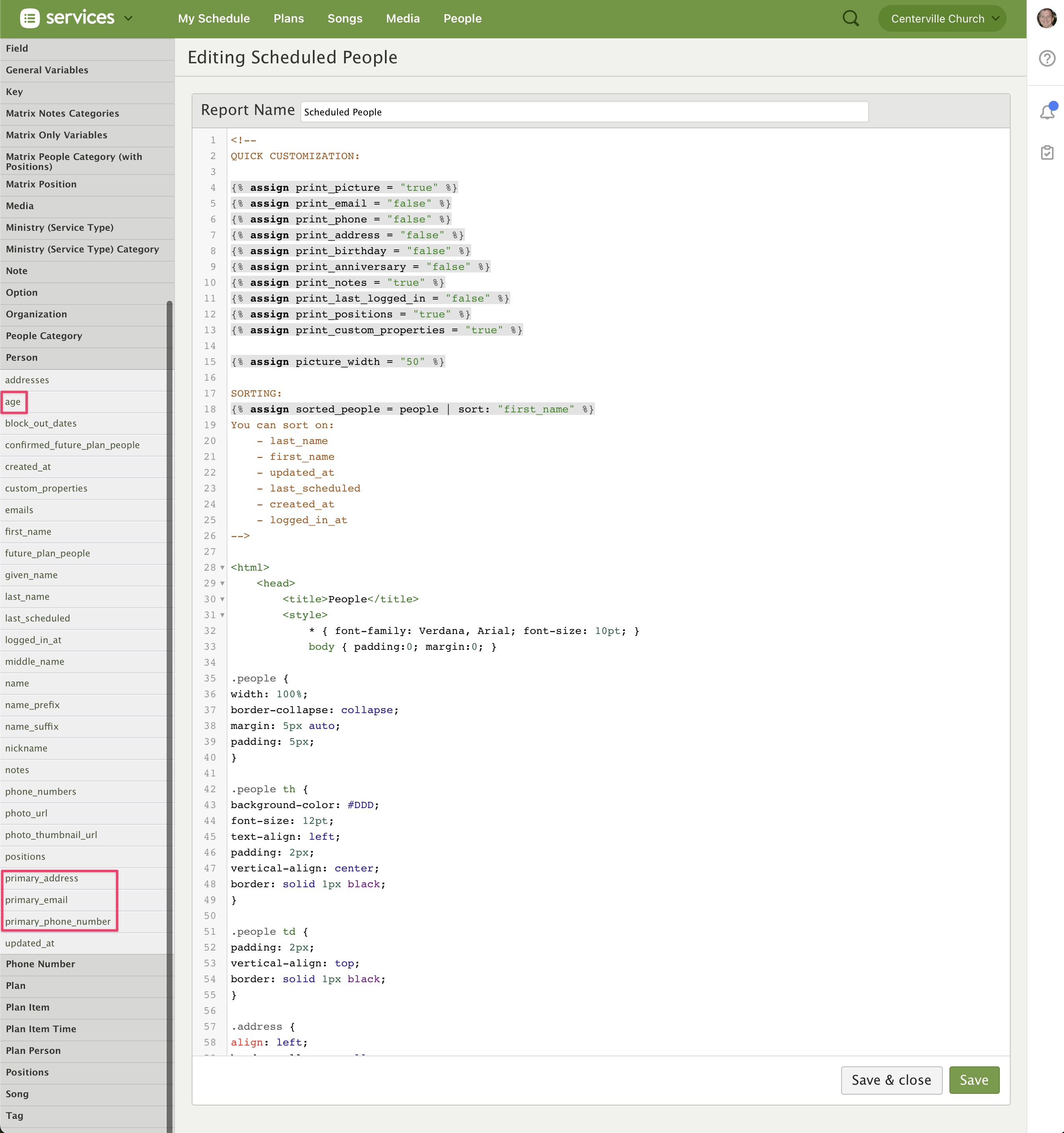Open the notifications bell icon
Screen dimensions: 1064x1133
point(1047,112)
